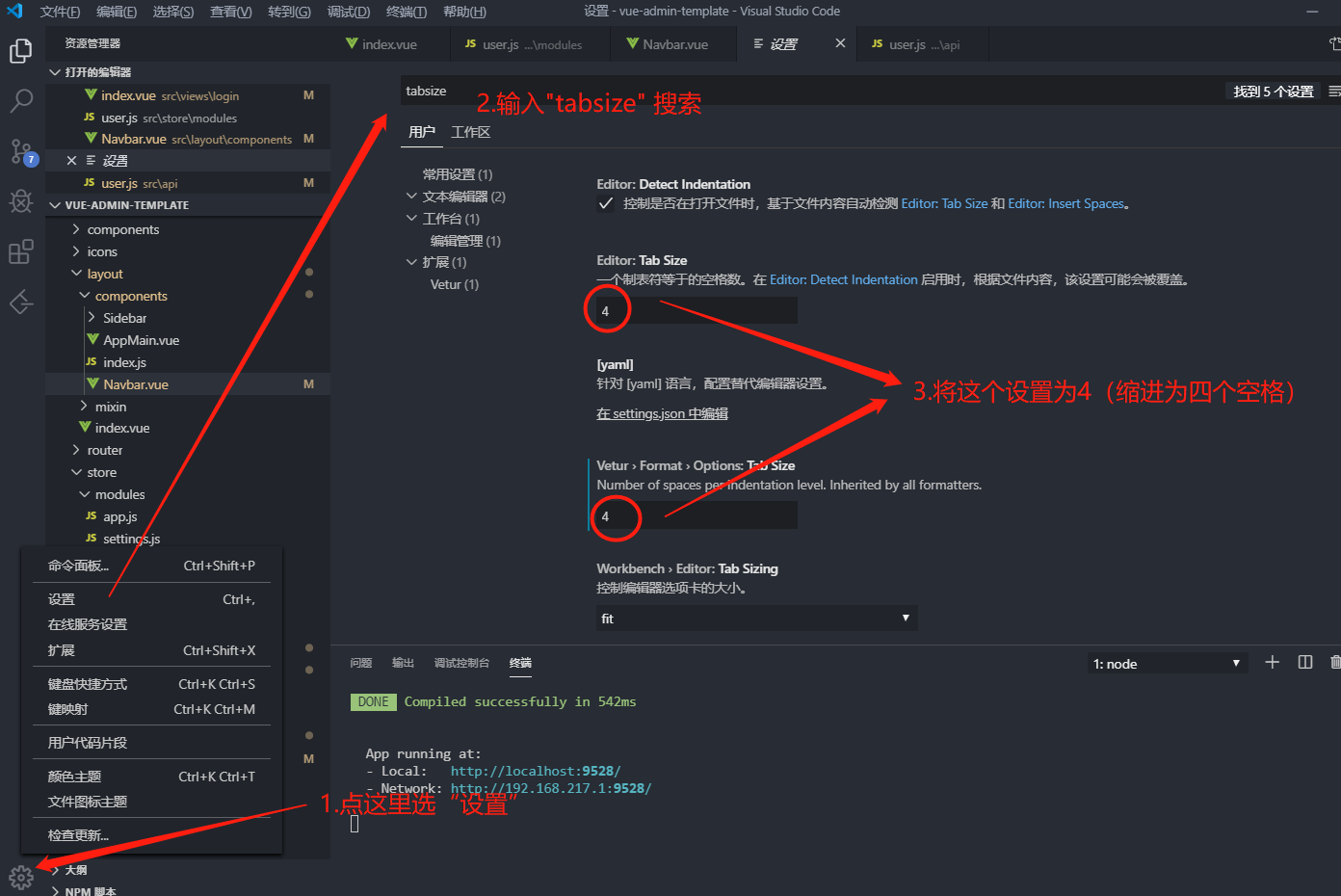Open the 选择(S) menu
This screenshot has width=1341, height=896.
pos(173,12)
